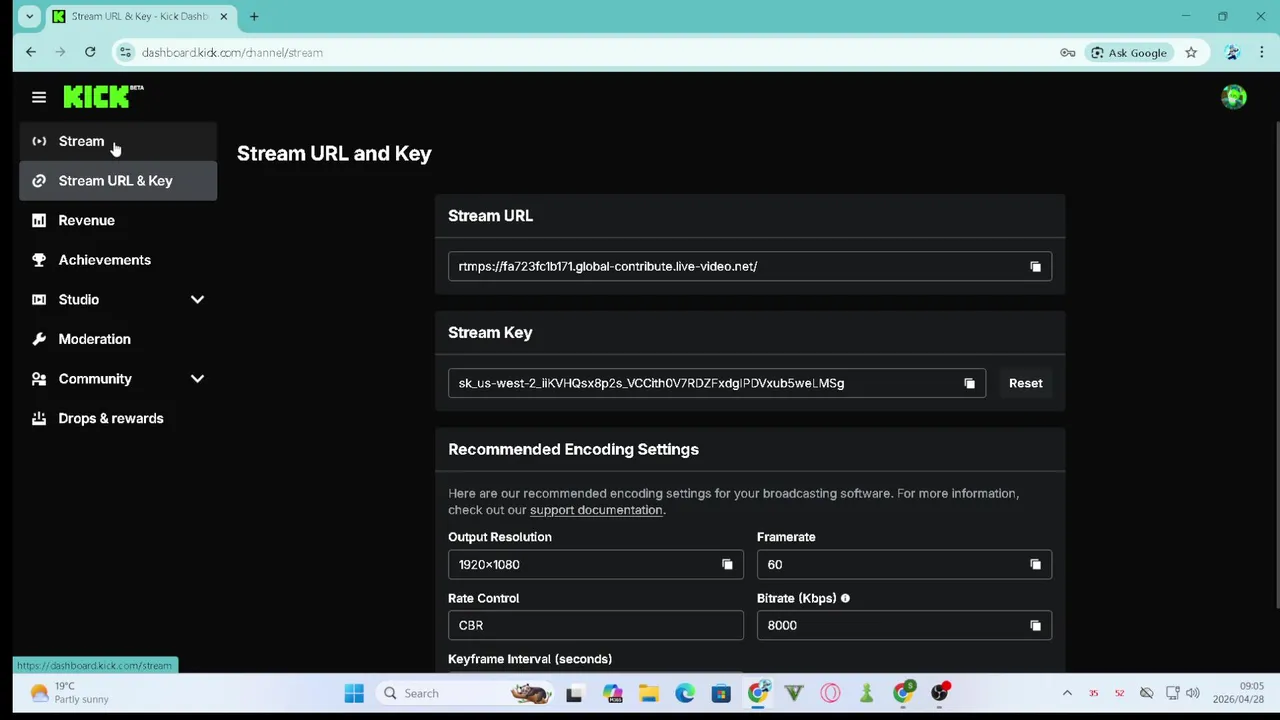This screenshot has width=1280, height=720.
Task: Open the hamburger sidebar menu
Action: pyautogui.click(x=39, y=97)
